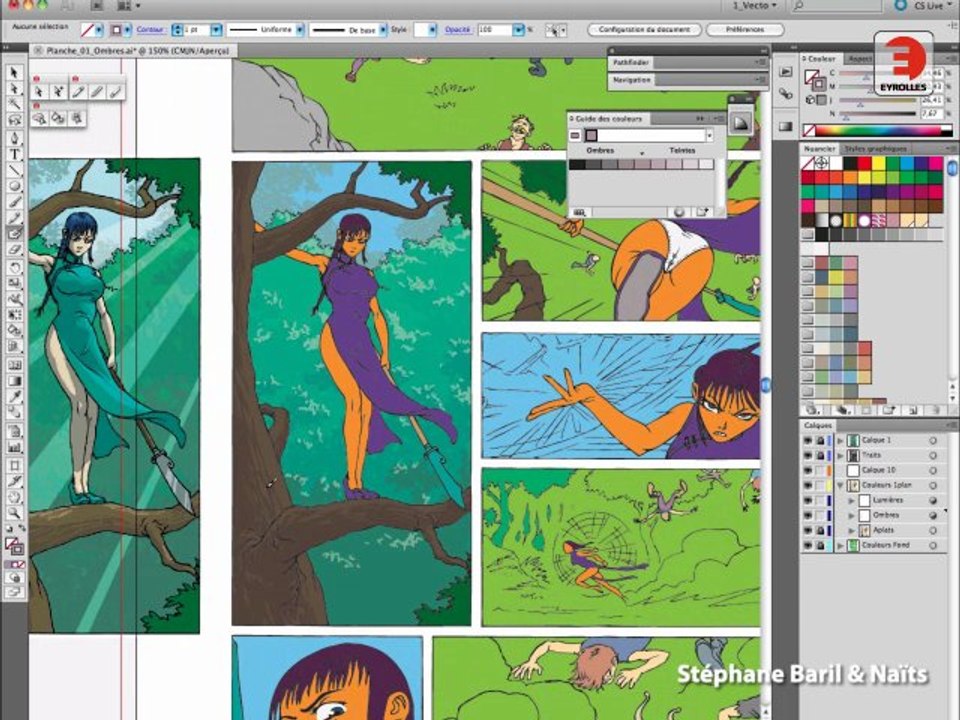Hide the Couleurs 1plan layer
960x720 pixels.
click(x=808, y=486)
